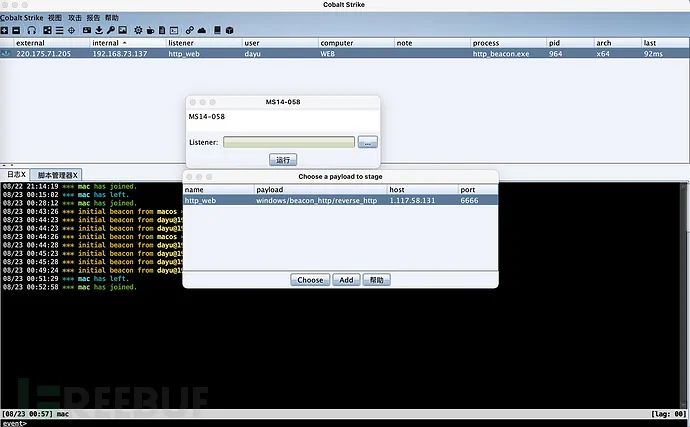Open the 帮助 menu in menu bar

pyautogui.click(x=112, y=18)
